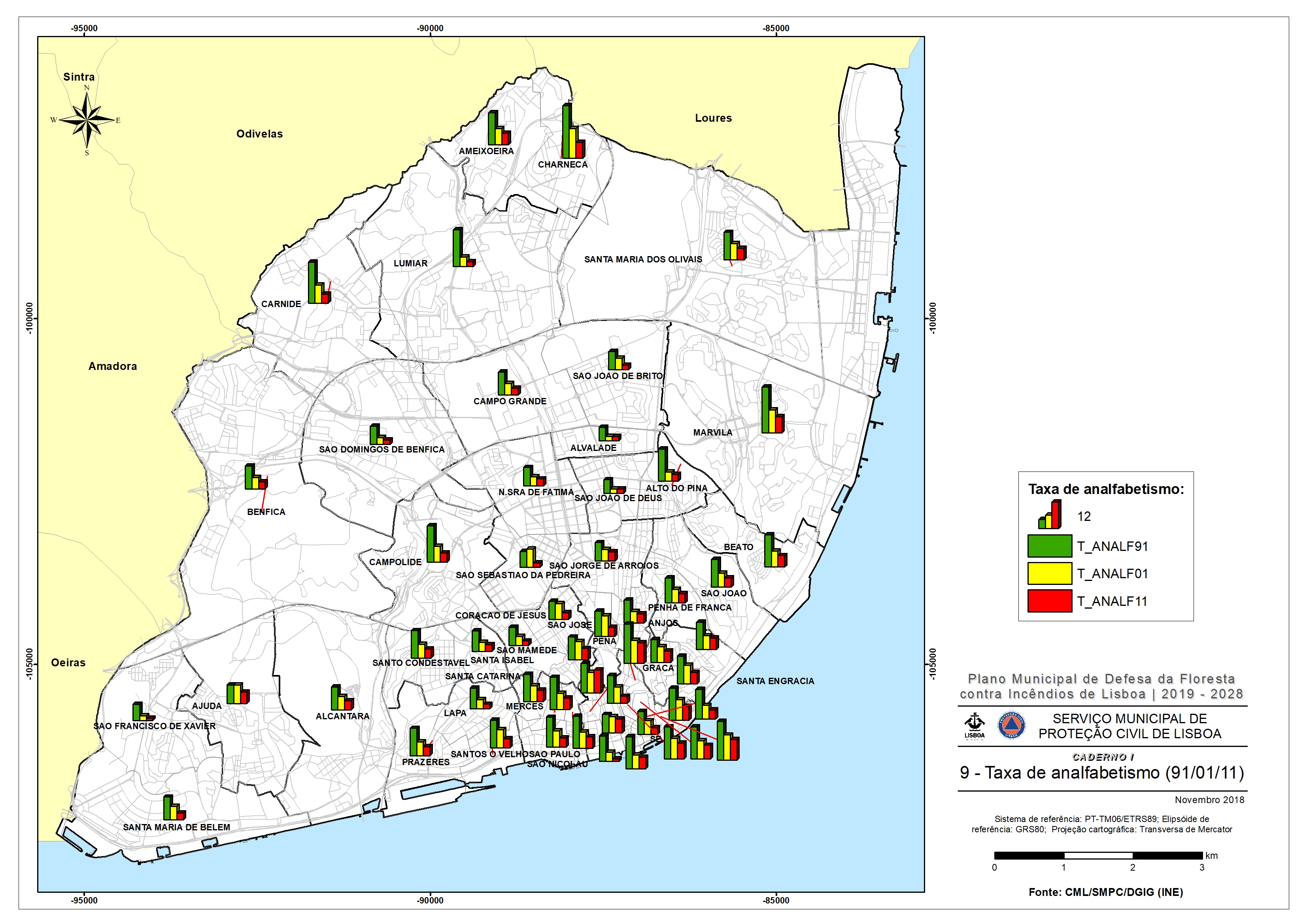1307x924 pixels.
Task: Click the 'Amadora' municipality label
Action: (113, 366)
